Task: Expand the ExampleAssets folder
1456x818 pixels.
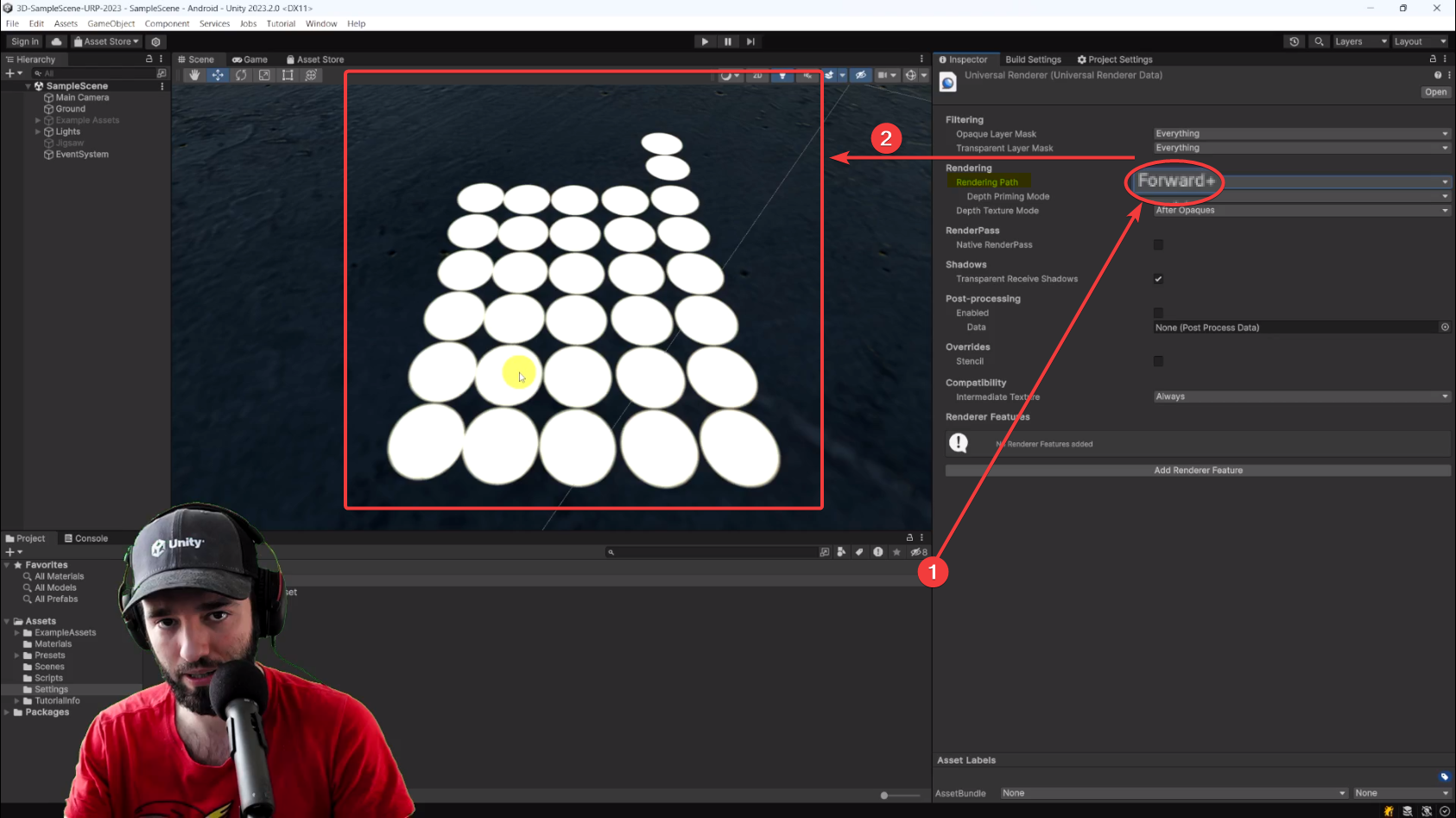Action: point(16,633)
